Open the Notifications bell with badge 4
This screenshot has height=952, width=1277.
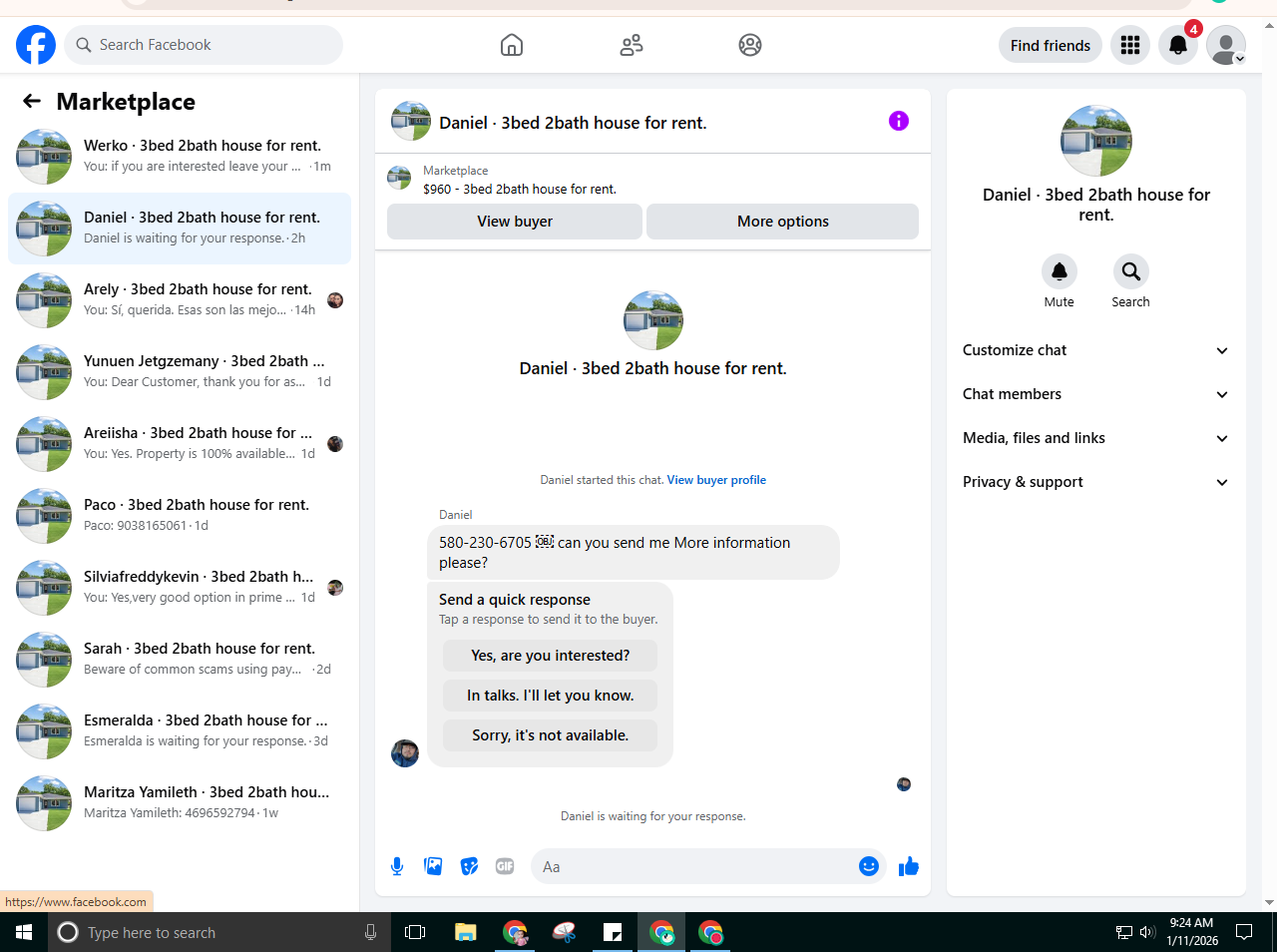(1178, 45)
